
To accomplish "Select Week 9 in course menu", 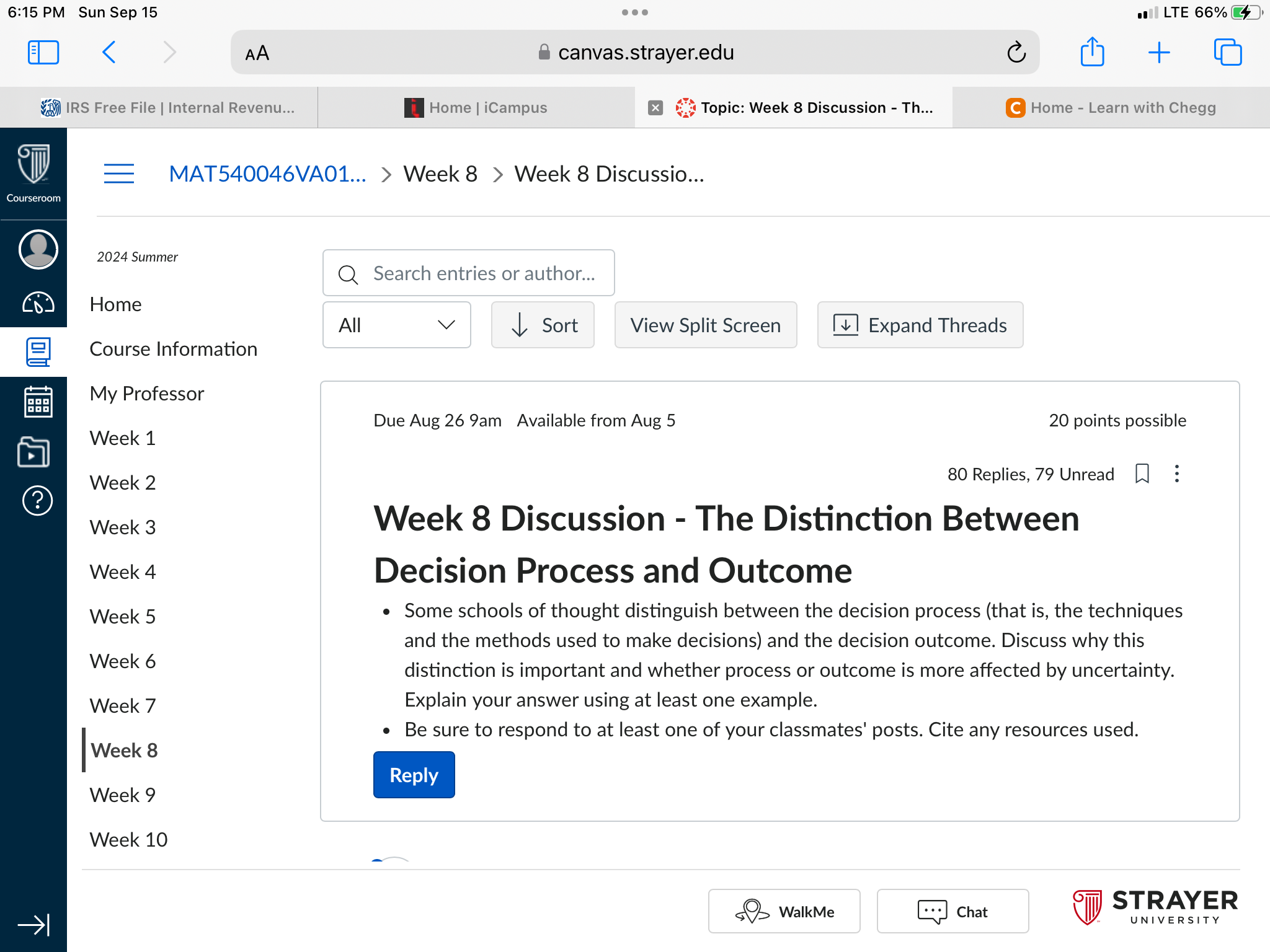I will [123, 795].
